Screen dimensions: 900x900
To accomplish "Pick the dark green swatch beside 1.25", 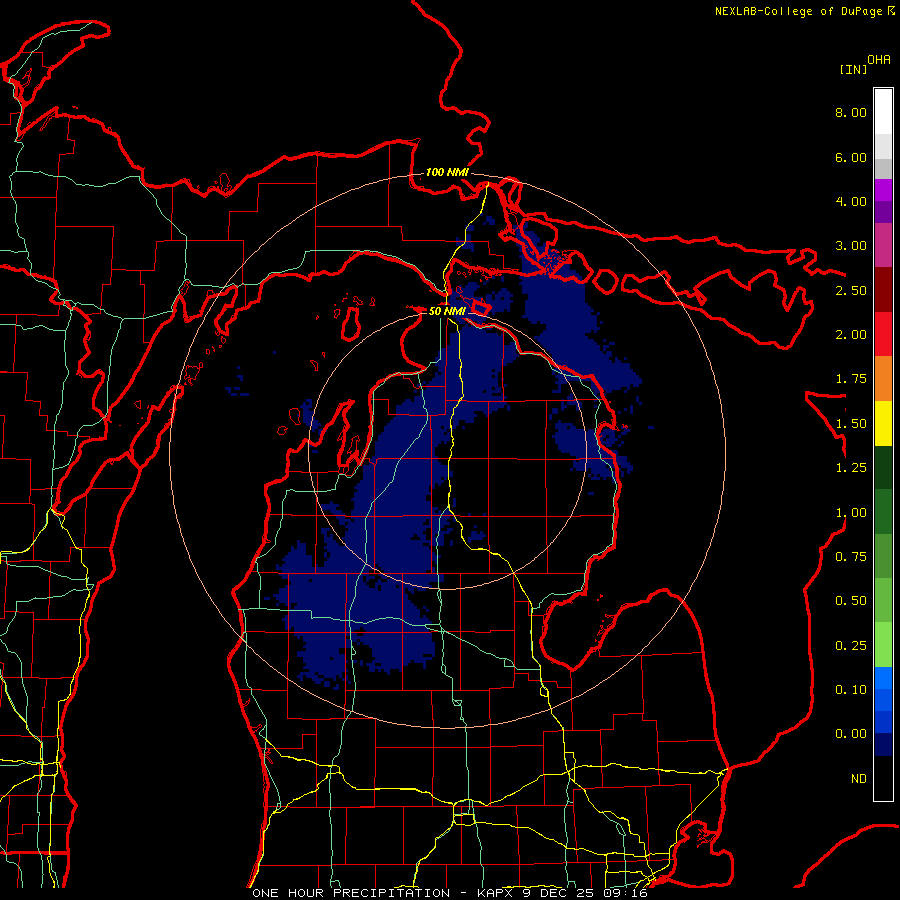I will (883, 468).
